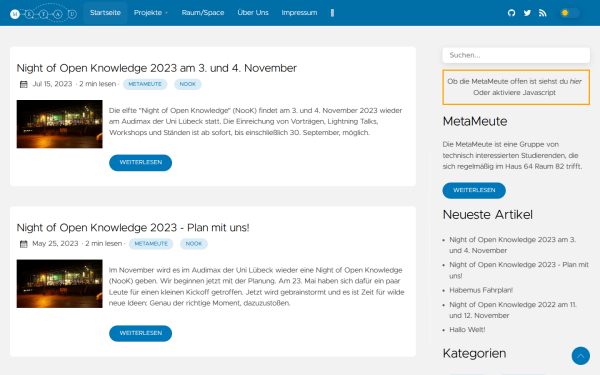This screenshot has width=600, height=375.
Task: Click the 'MetaMeute' sidebar heading
Action: click(475, 121)
